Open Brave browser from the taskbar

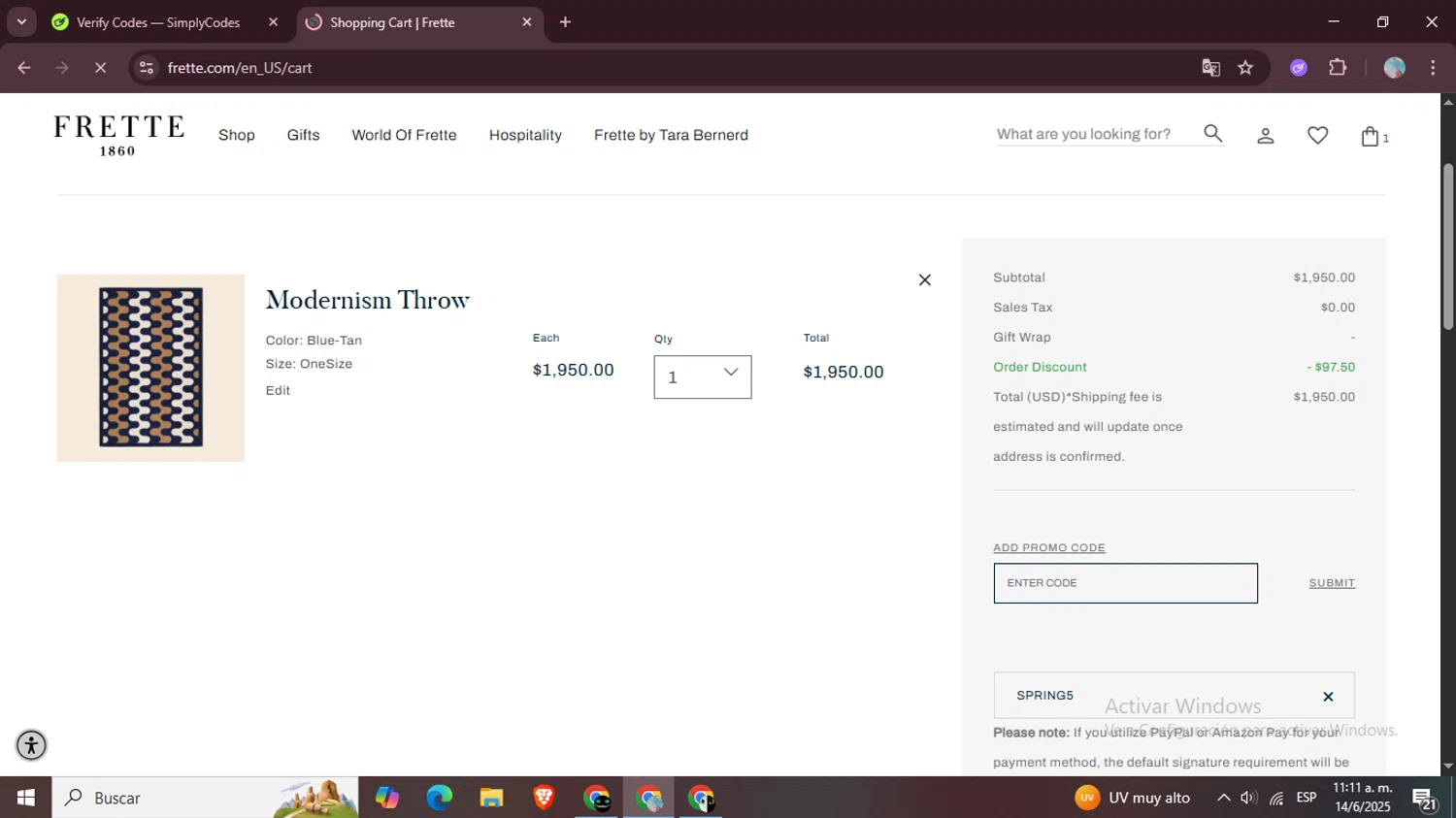(x=544, y=798)
